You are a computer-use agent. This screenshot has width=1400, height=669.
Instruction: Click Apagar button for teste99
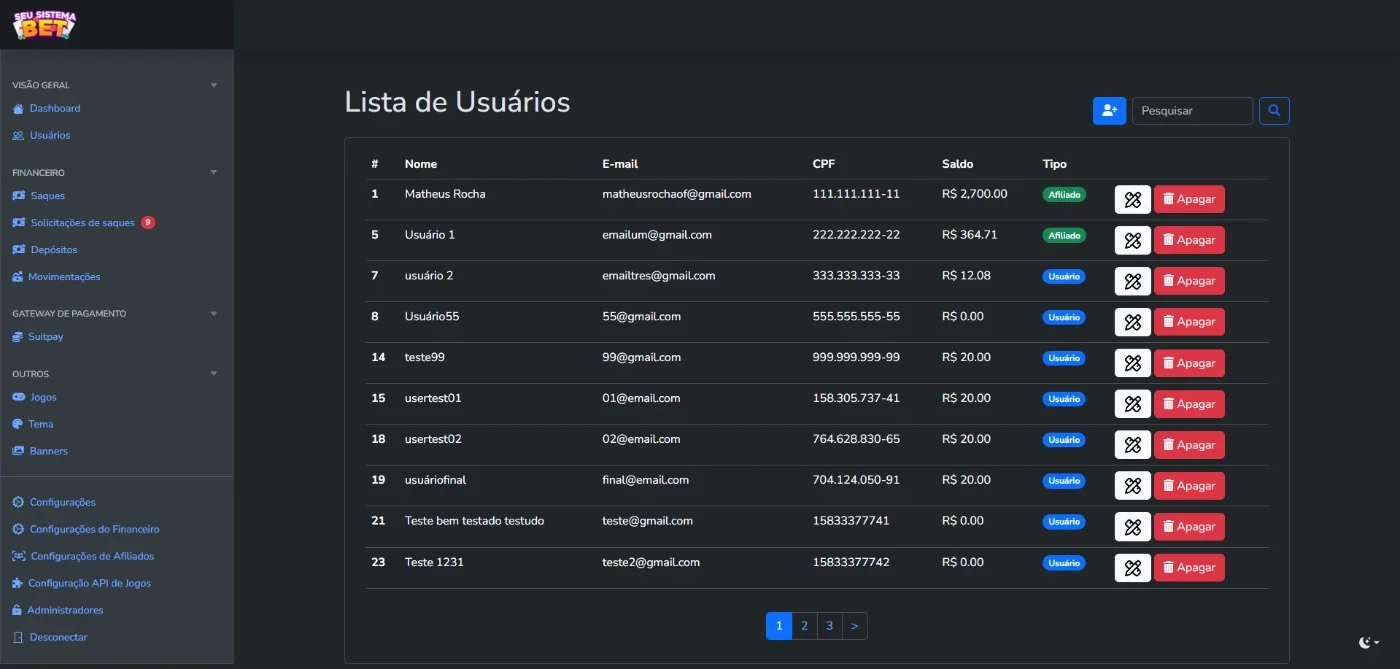1189,363
